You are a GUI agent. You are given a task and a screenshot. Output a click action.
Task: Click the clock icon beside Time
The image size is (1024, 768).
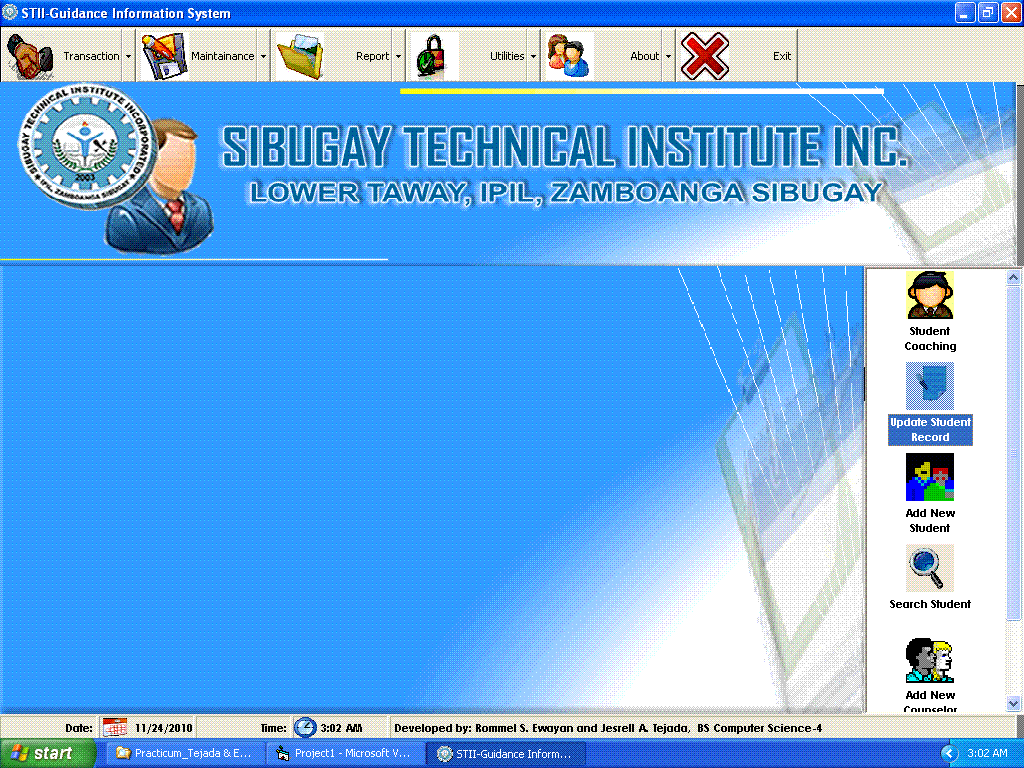coord(305,727)
